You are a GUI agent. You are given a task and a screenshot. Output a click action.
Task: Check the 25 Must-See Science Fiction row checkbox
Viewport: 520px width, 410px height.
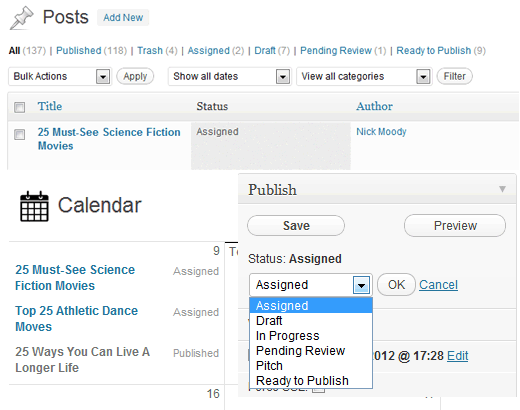20,134
